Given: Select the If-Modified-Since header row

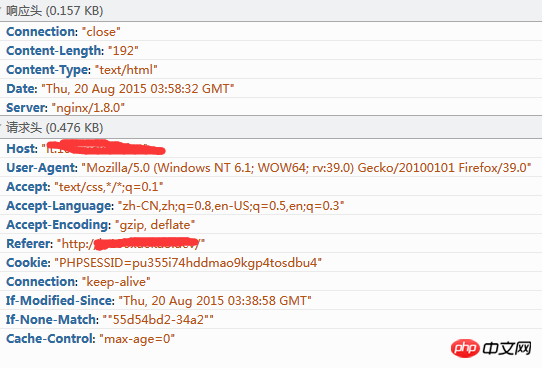Looking at the screenshot, I should pyautogui.click(x=271, y=301).
